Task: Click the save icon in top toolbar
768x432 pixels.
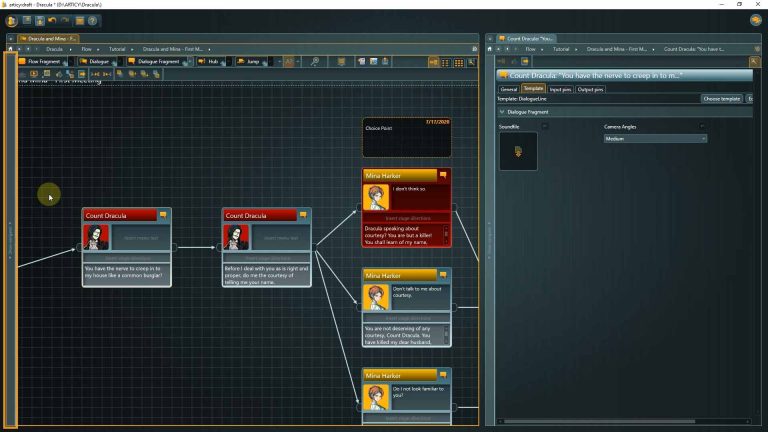Action: pos(40,21)
